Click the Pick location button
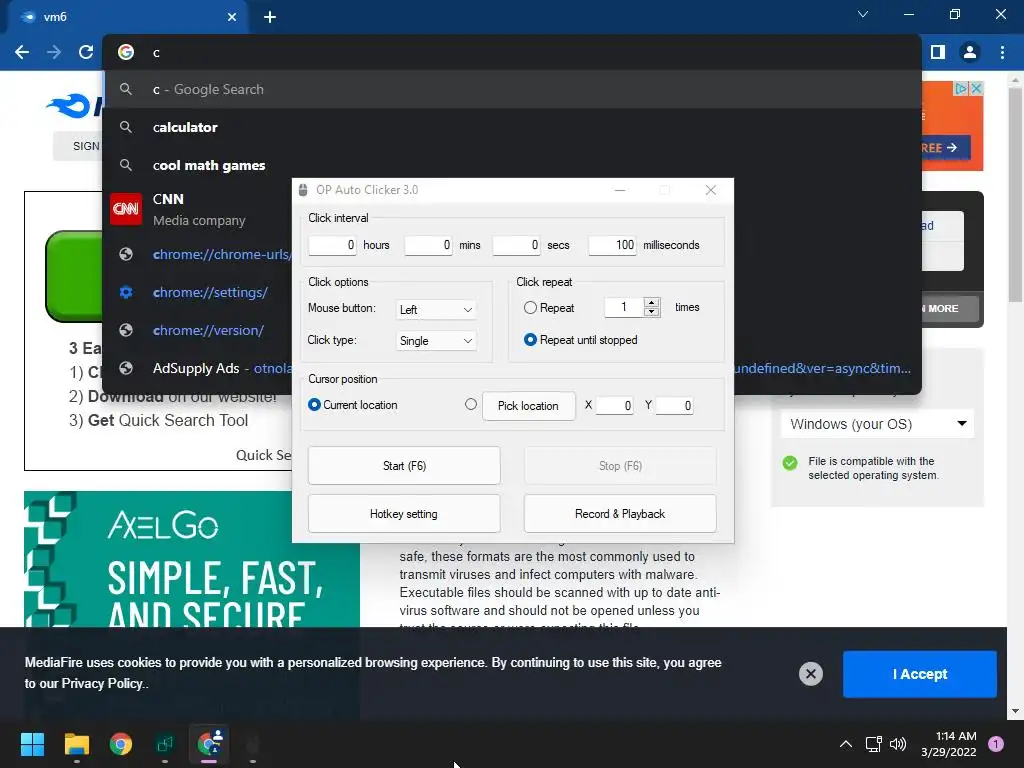This screenshot has width=1024, height=768. coord(528,406)
